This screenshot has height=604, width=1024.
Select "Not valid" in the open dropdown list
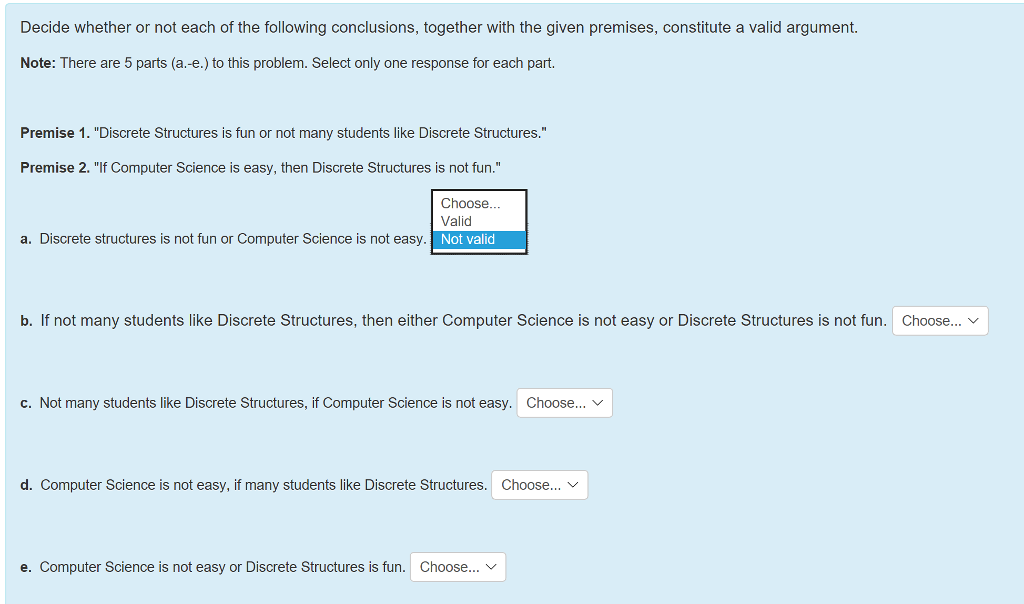[468, 239]
